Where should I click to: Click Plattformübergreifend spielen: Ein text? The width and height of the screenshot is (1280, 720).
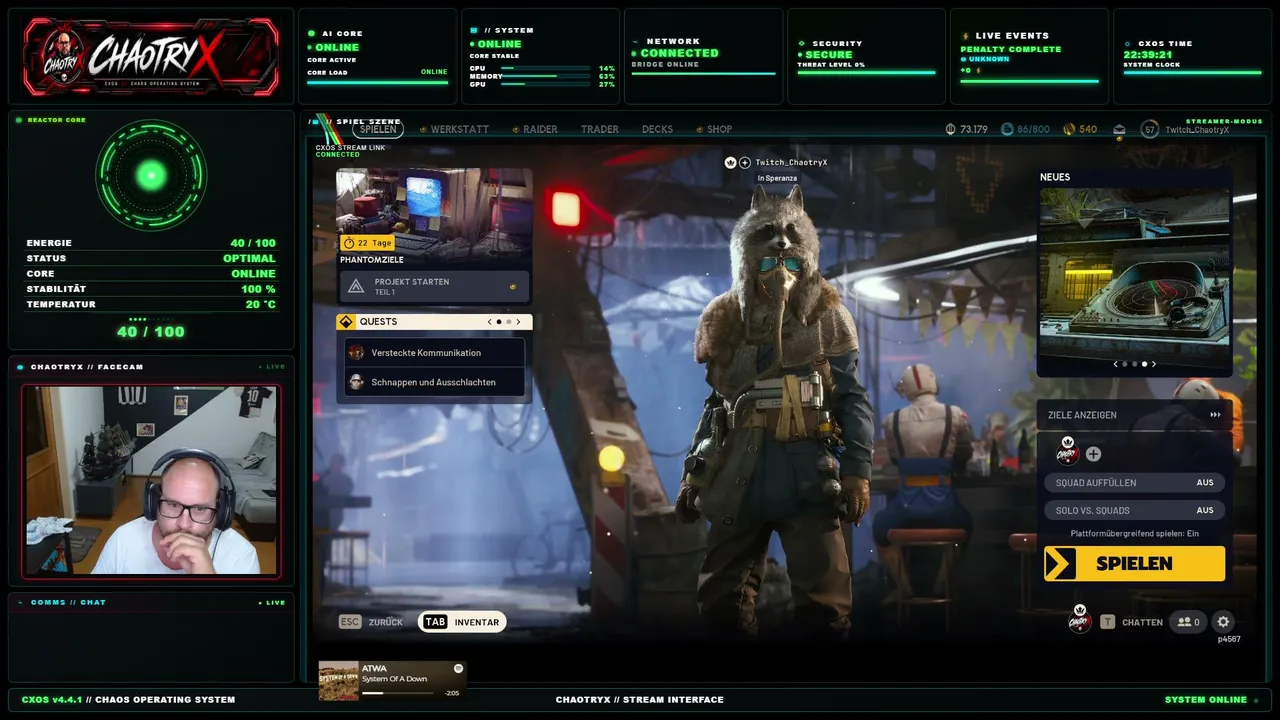tap(1134, 534)
